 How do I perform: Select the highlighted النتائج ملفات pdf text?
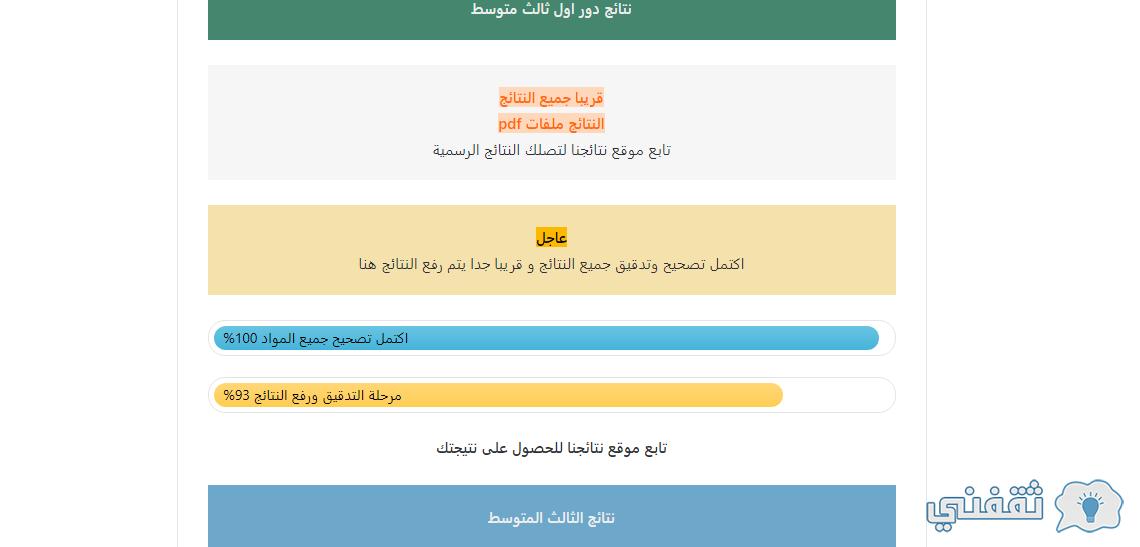[551, 124]
